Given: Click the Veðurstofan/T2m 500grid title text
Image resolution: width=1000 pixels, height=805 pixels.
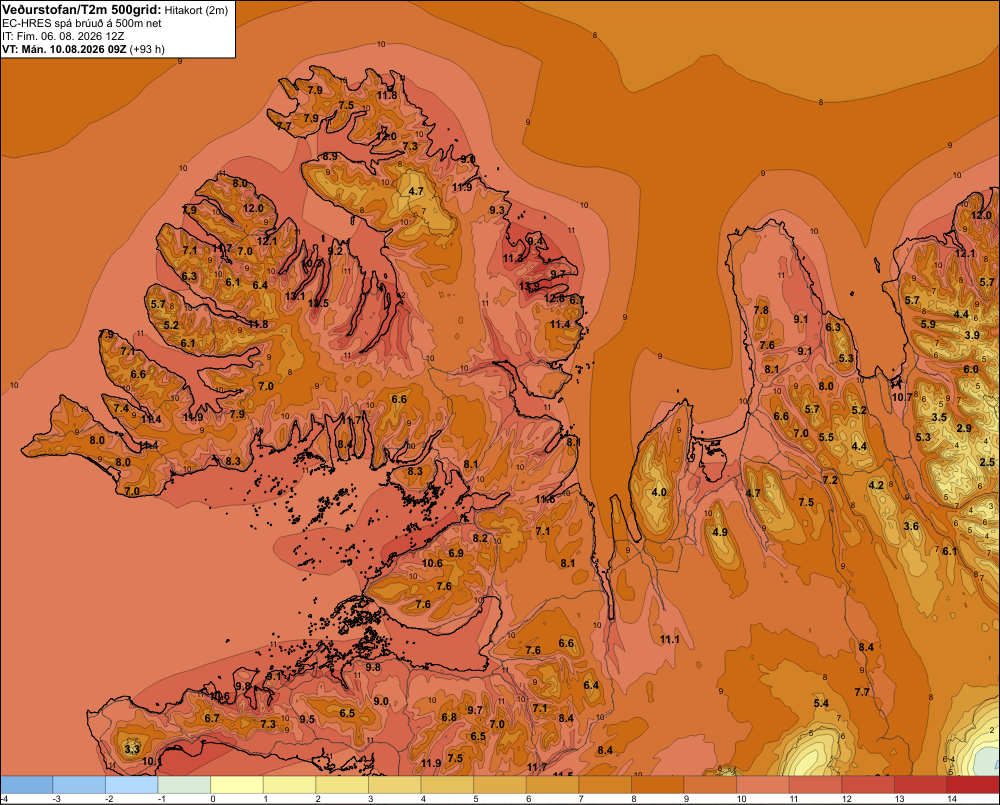Looking at the screenshot, I should tap(82, 9).
